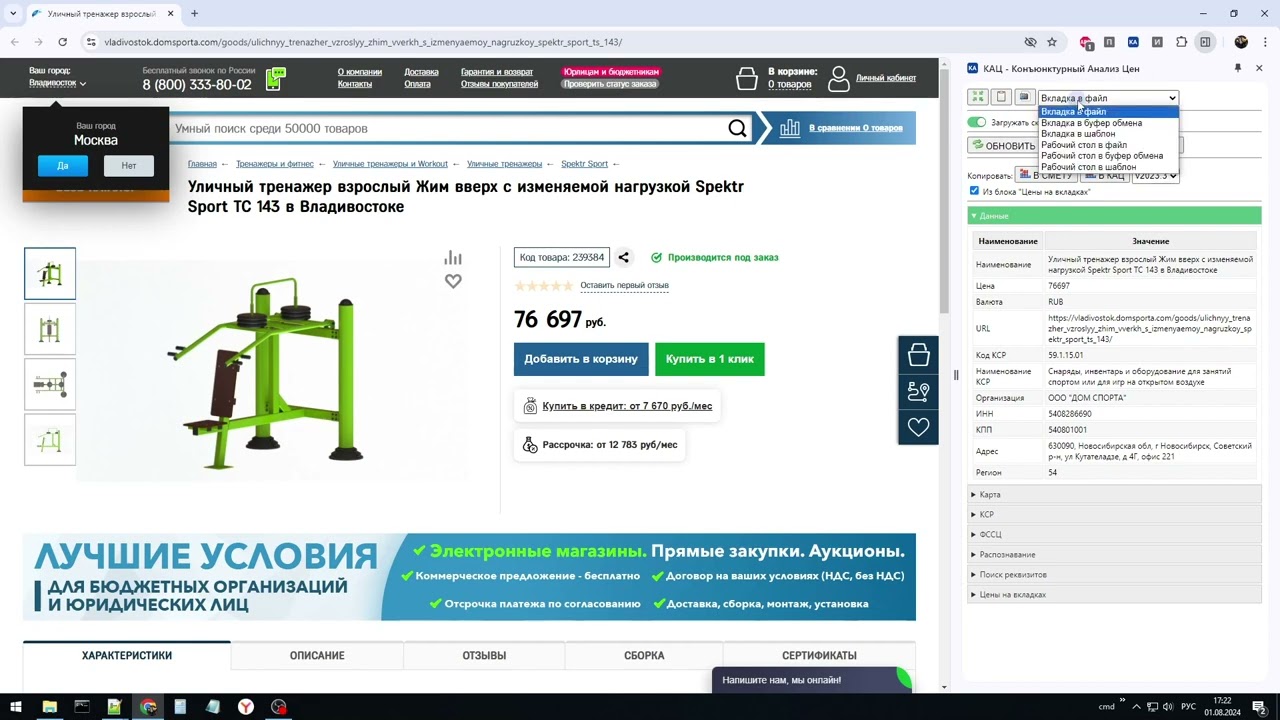This screenshot has height=720, width=1280.
Task: Close the КАЦ side panel
Action: (1259, 68)
